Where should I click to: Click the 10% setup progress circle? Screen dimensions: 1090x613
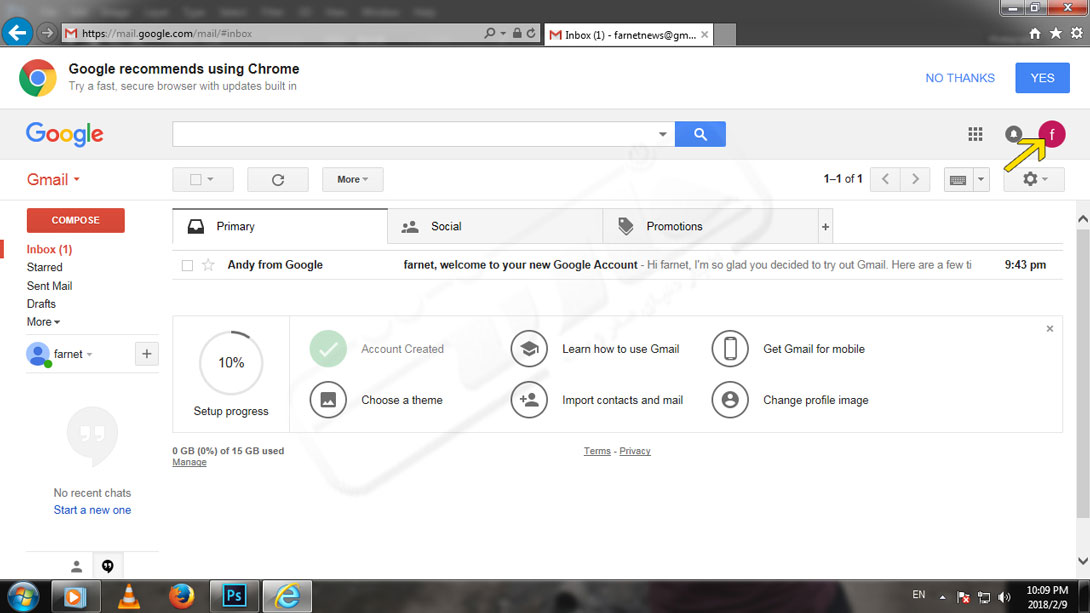click(231, 363)
